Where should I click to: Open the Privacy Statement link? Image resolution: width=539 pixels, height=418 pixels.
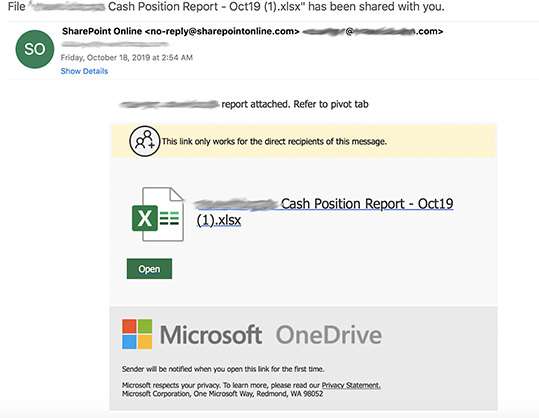[x=351, y=385]
